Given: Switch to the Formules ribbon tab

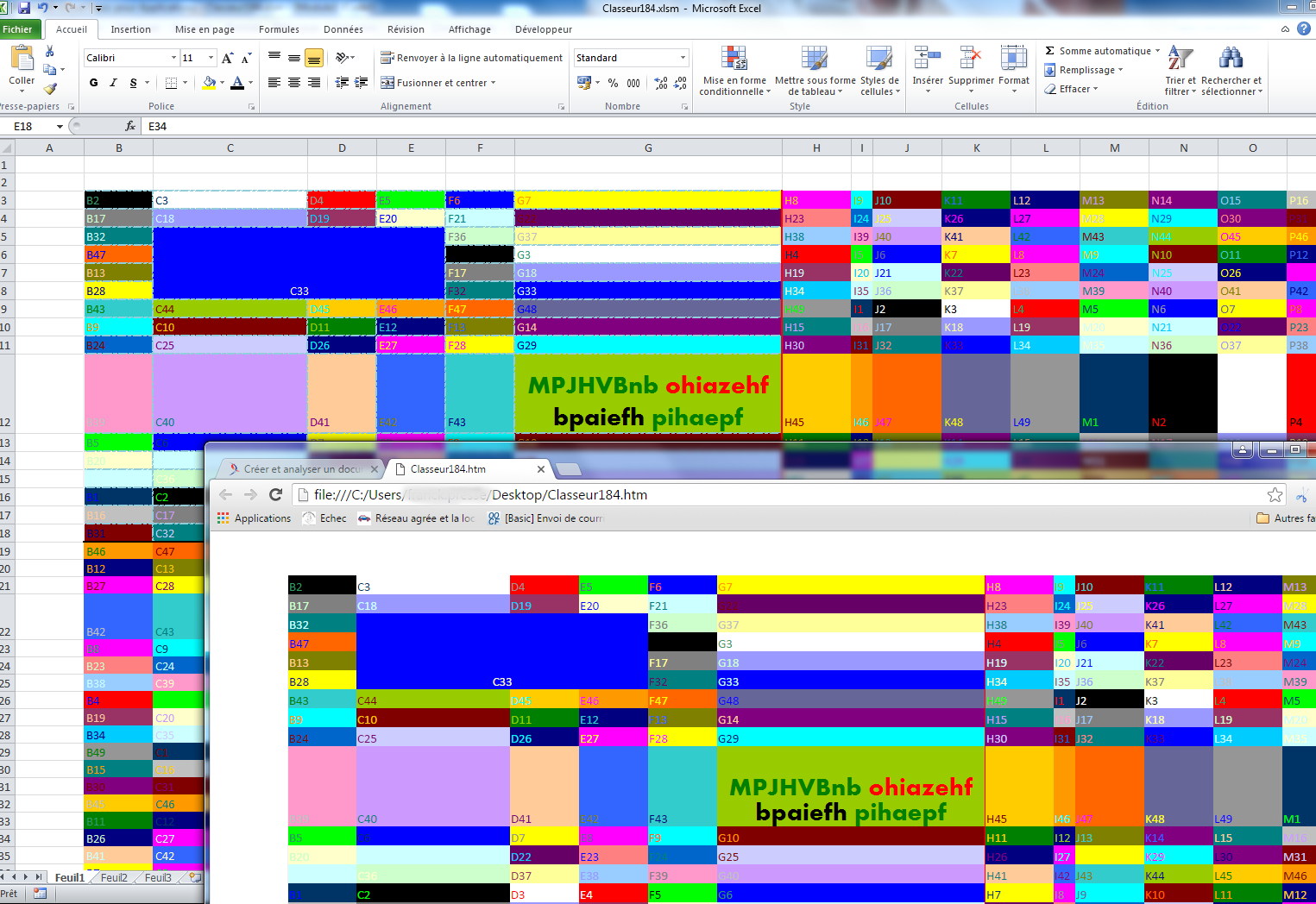Looking at the screenshot, I should (279, 29).
